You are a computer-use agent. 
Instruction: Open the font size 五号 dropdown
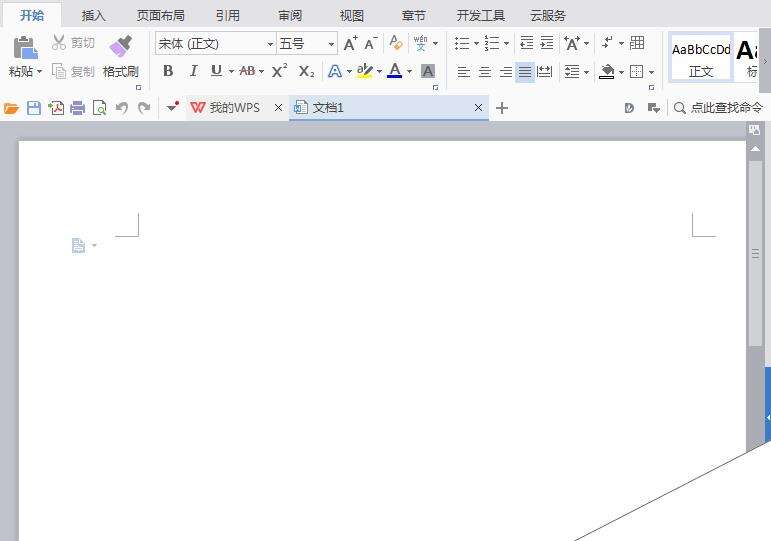(x=331, y=44)
